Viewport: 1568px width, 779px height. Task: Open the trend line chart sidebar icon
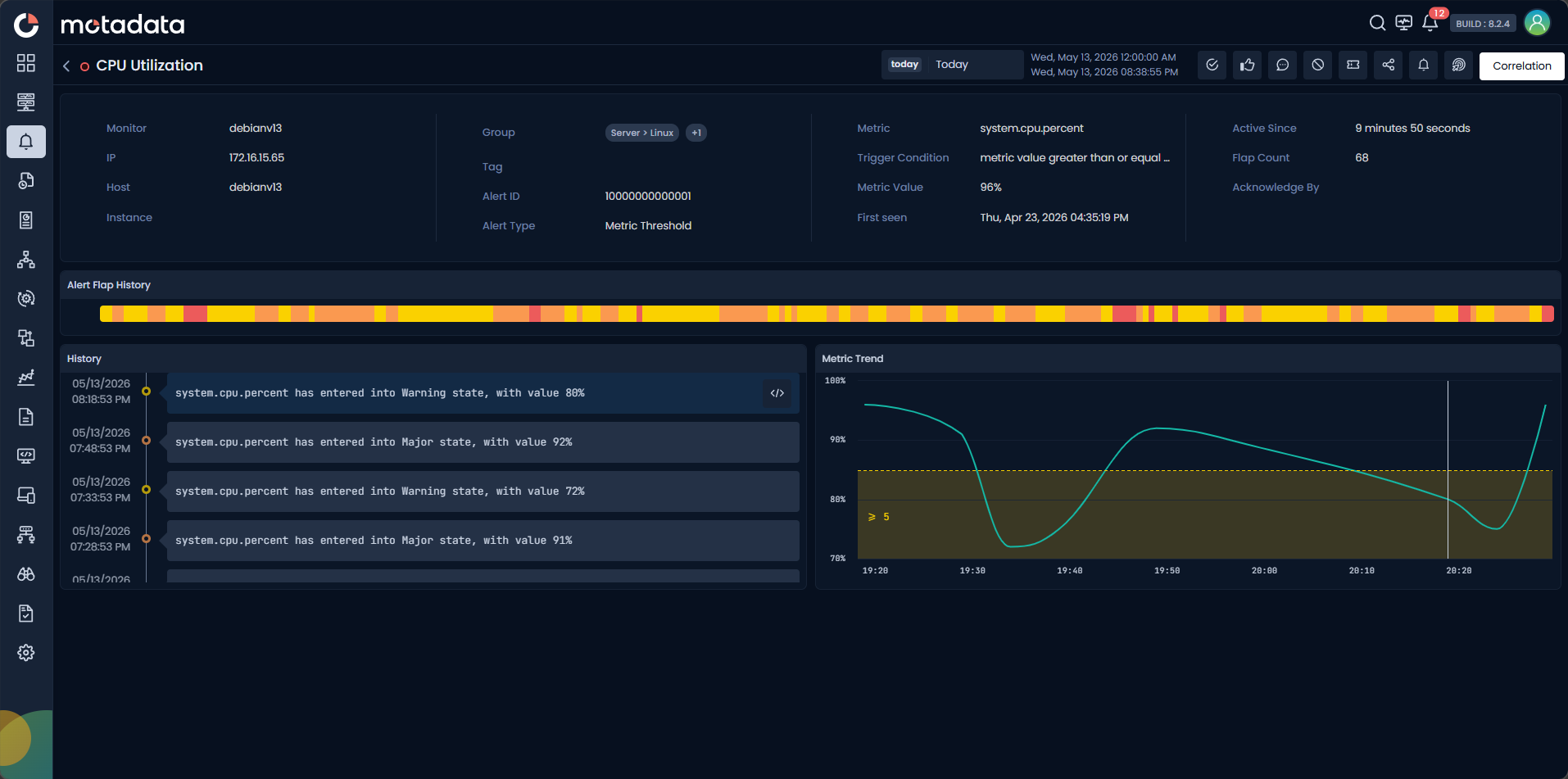[x=26, y=378]
